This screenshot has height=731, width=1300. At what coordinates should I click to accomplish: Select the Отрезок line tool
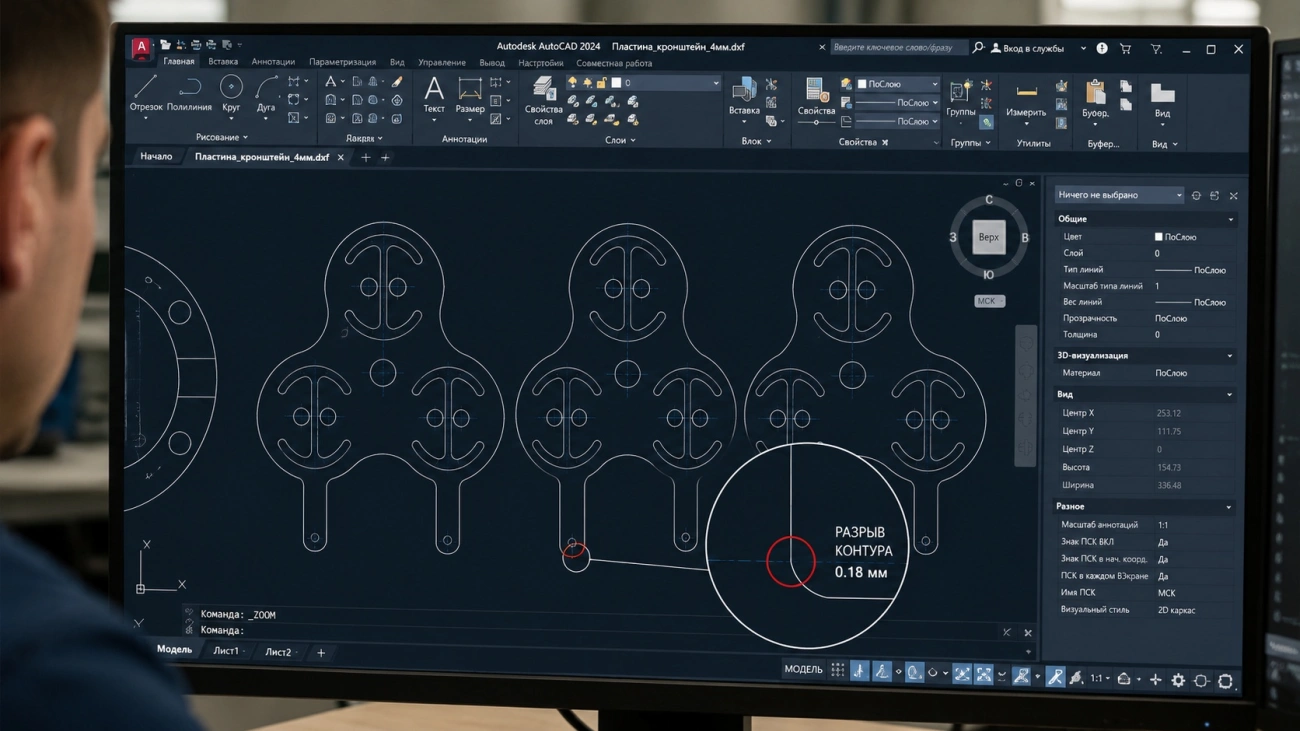click(x=146, y=93)
